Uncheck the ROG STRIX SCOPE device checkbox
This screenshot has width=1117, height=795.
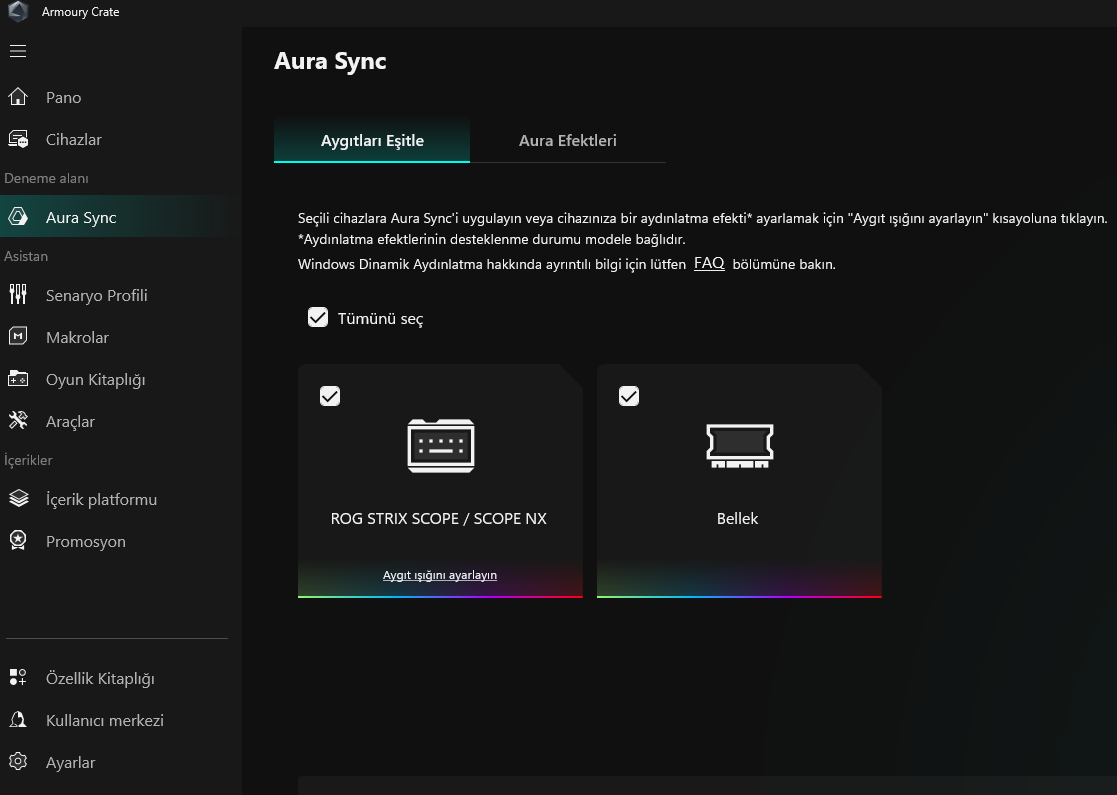(x=330, y=396)
